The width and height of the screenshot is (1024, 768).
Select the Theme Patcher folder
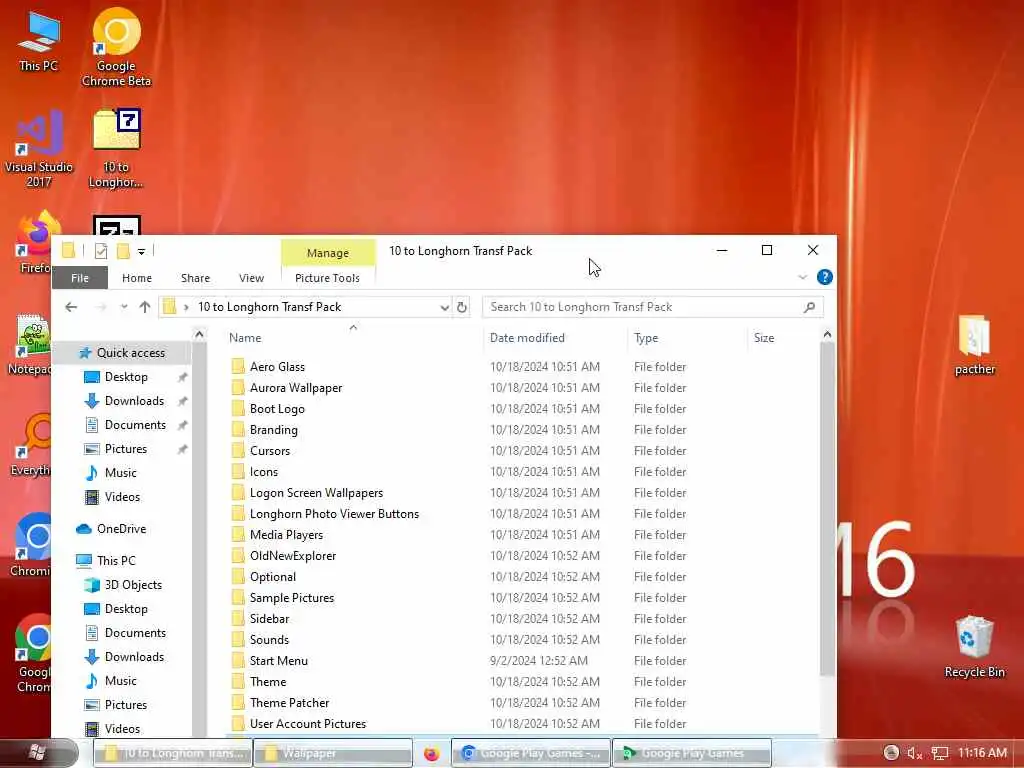pos(289,703)
